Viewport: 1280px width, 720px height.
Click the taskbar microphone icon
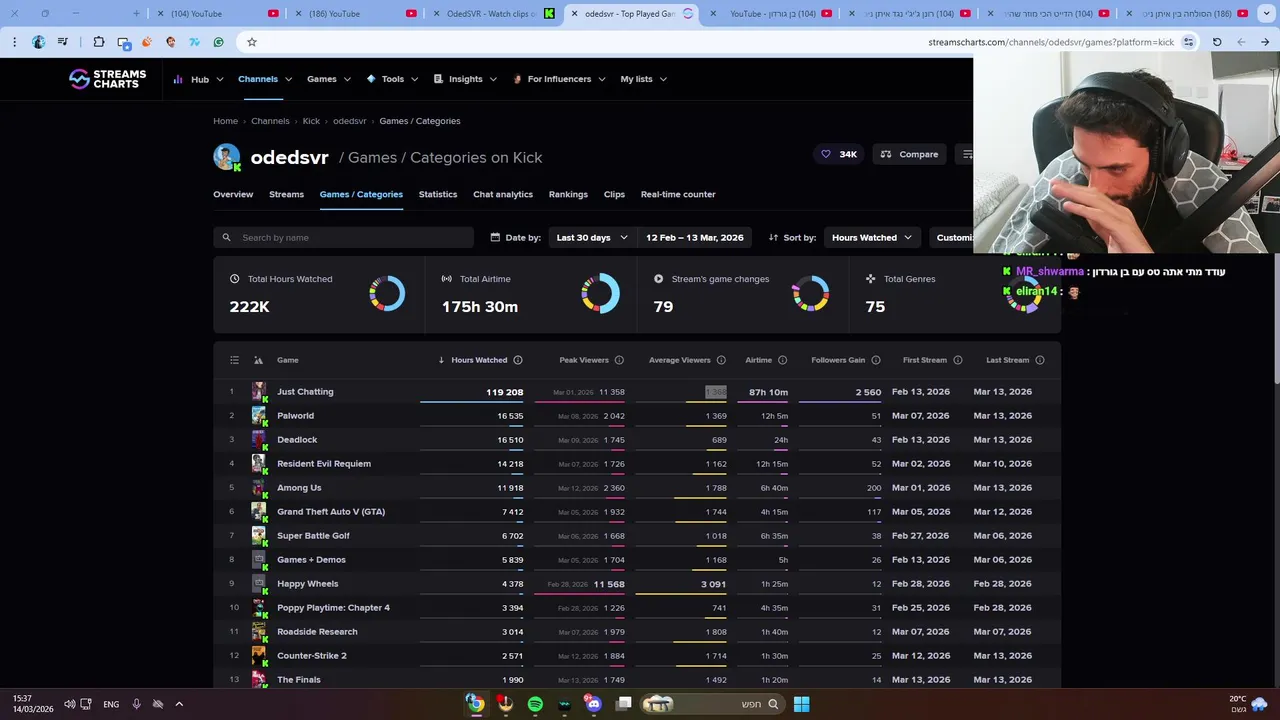pos(136,704)
